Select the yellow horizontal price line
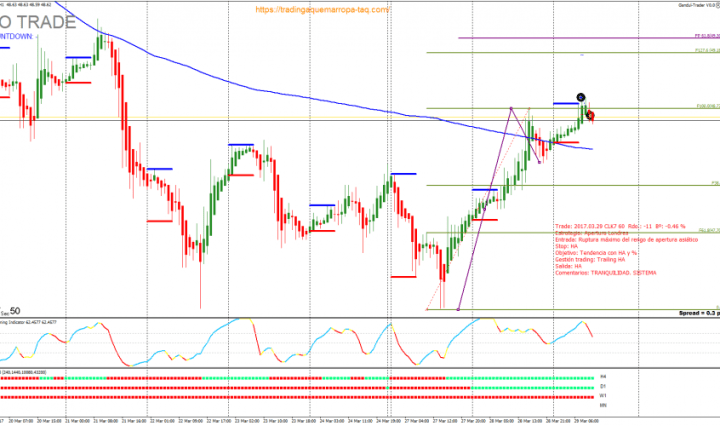The image size is (720, 426). (x=300, y=120)
